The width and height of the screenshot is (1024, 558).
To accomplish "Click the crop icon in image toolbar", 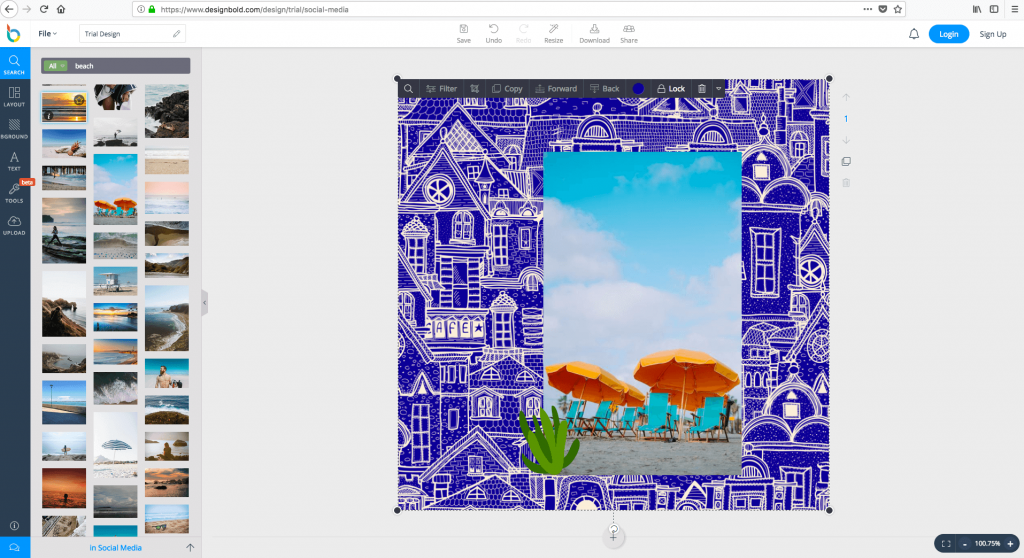I will pyautogui.click(x=474, y=89).
